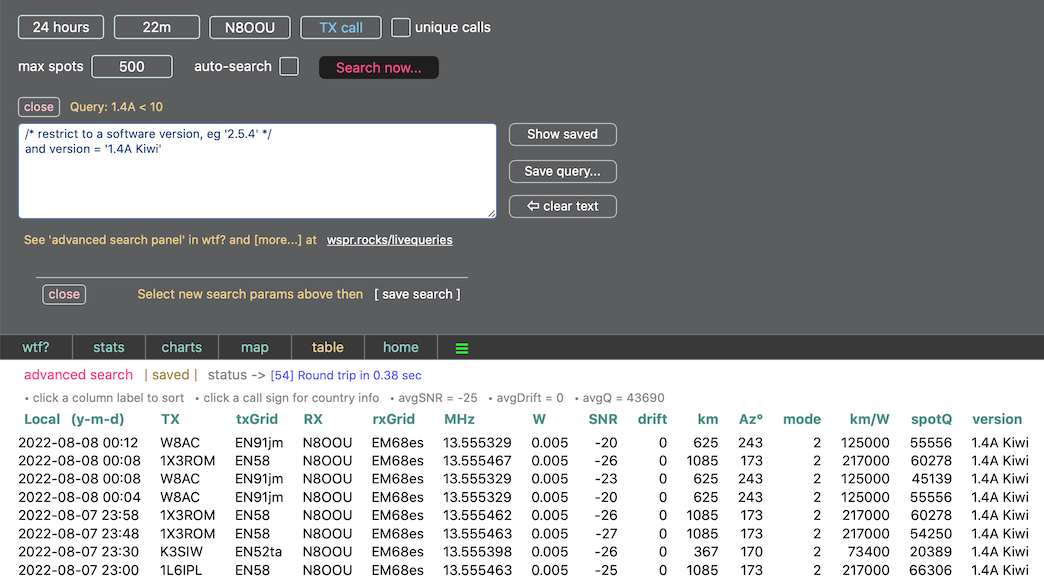Go to the wtf? help tab
This screenshot has width=1044, height=581.
point(36,347)
